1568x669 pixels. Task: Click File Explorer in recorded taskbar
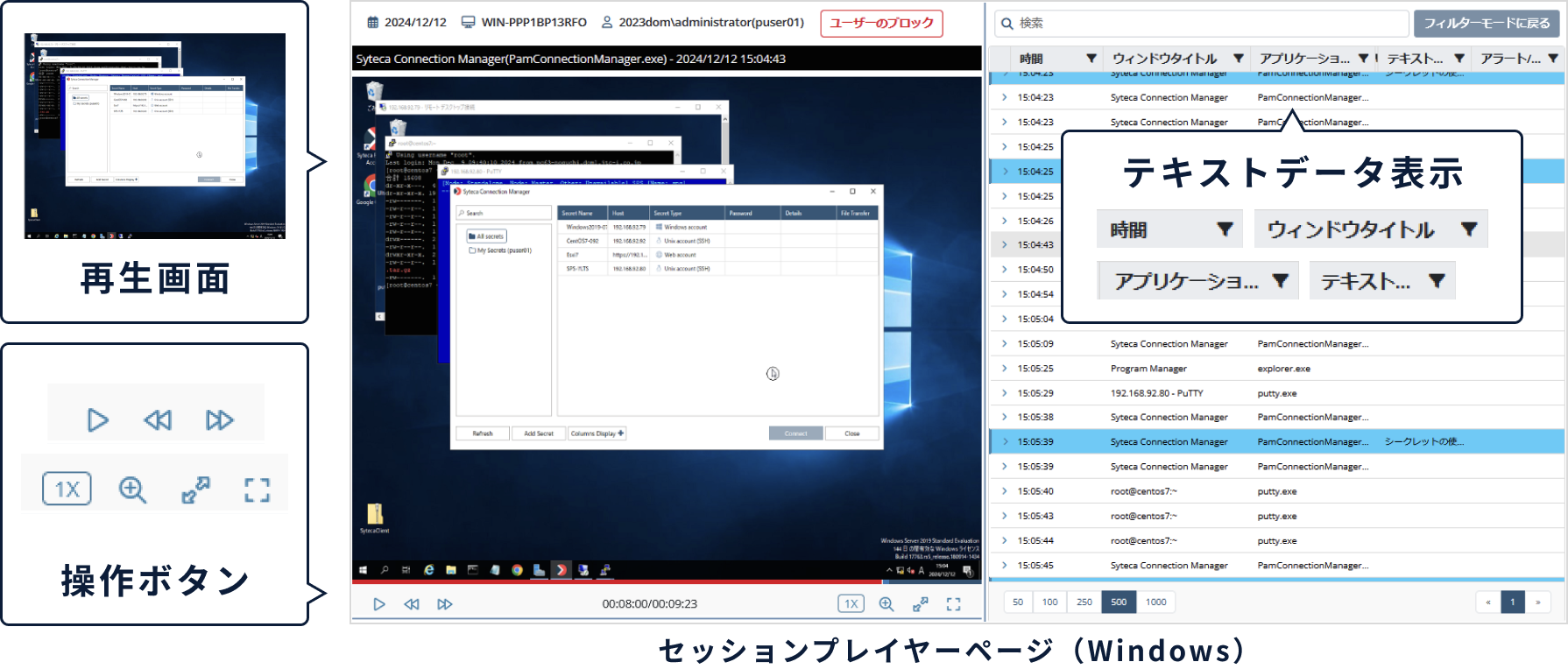451,570
